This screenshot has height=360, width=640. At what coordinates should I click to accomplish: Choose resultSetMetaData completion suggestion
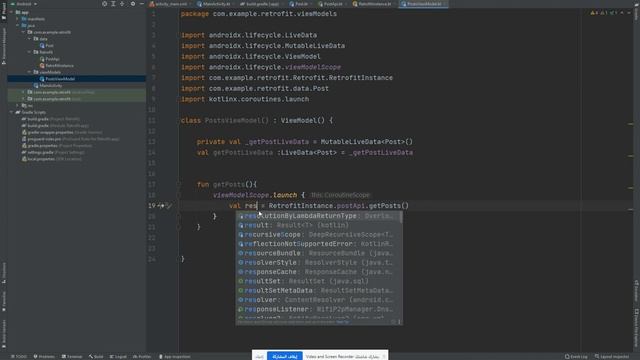[x=318, y=291]
